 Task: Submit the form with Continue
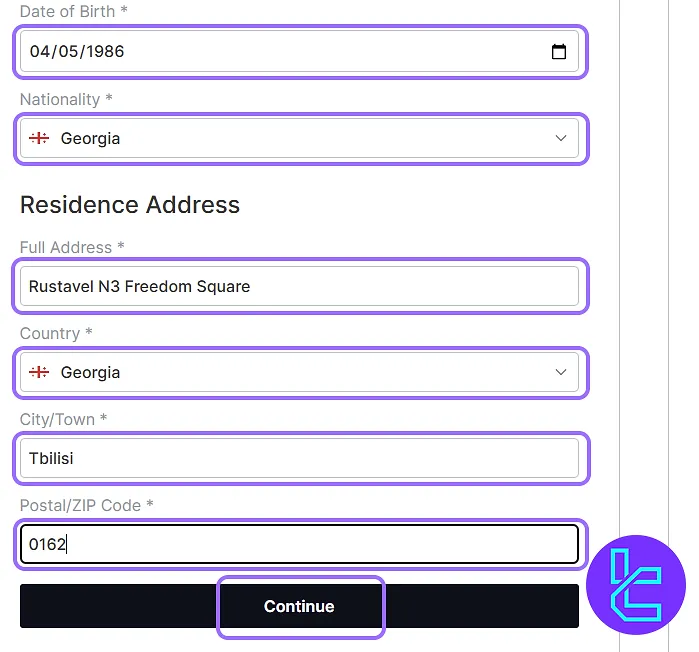tap(300, 606)
